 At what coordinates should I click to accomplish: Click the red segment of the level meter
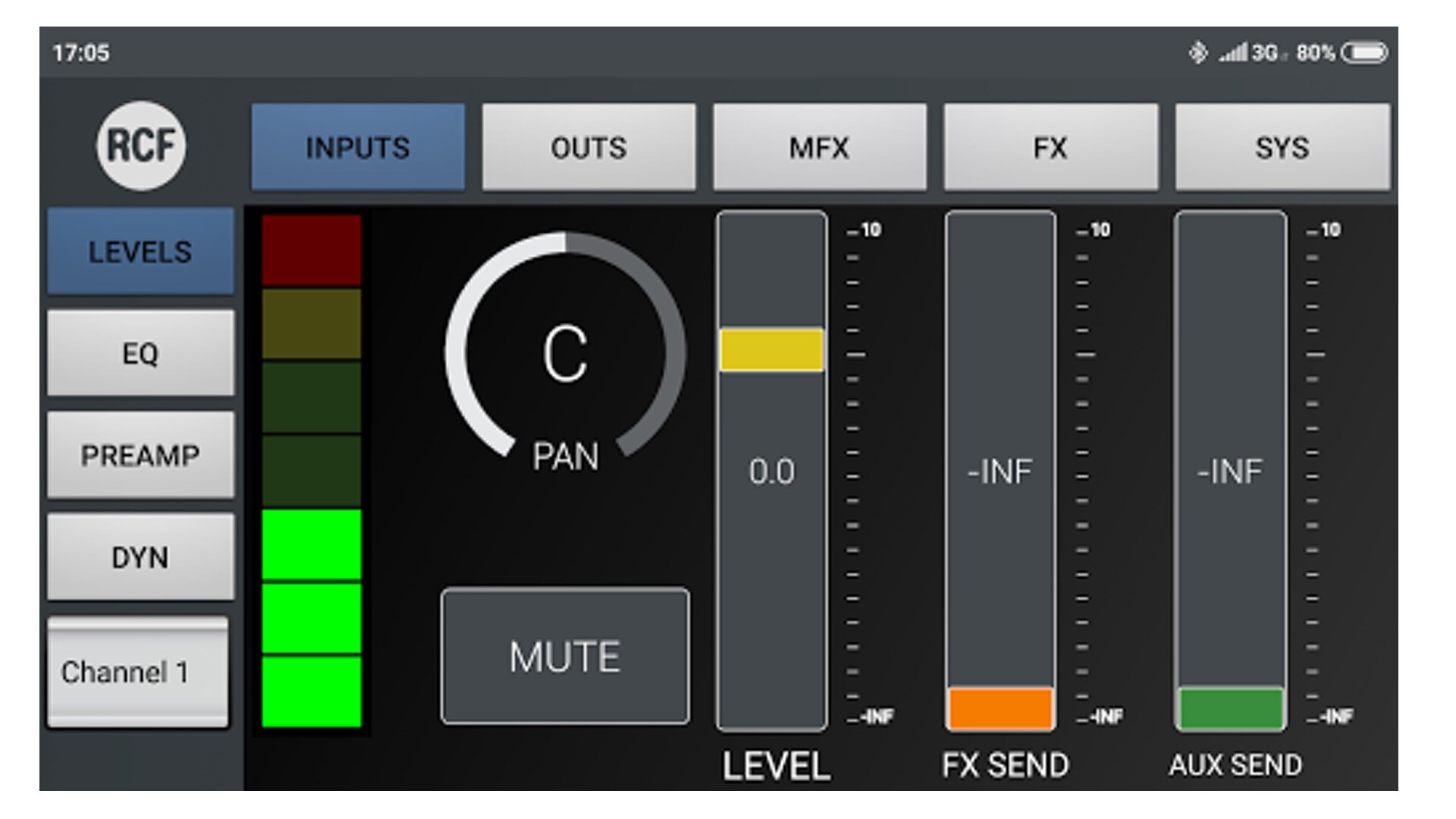312,250
